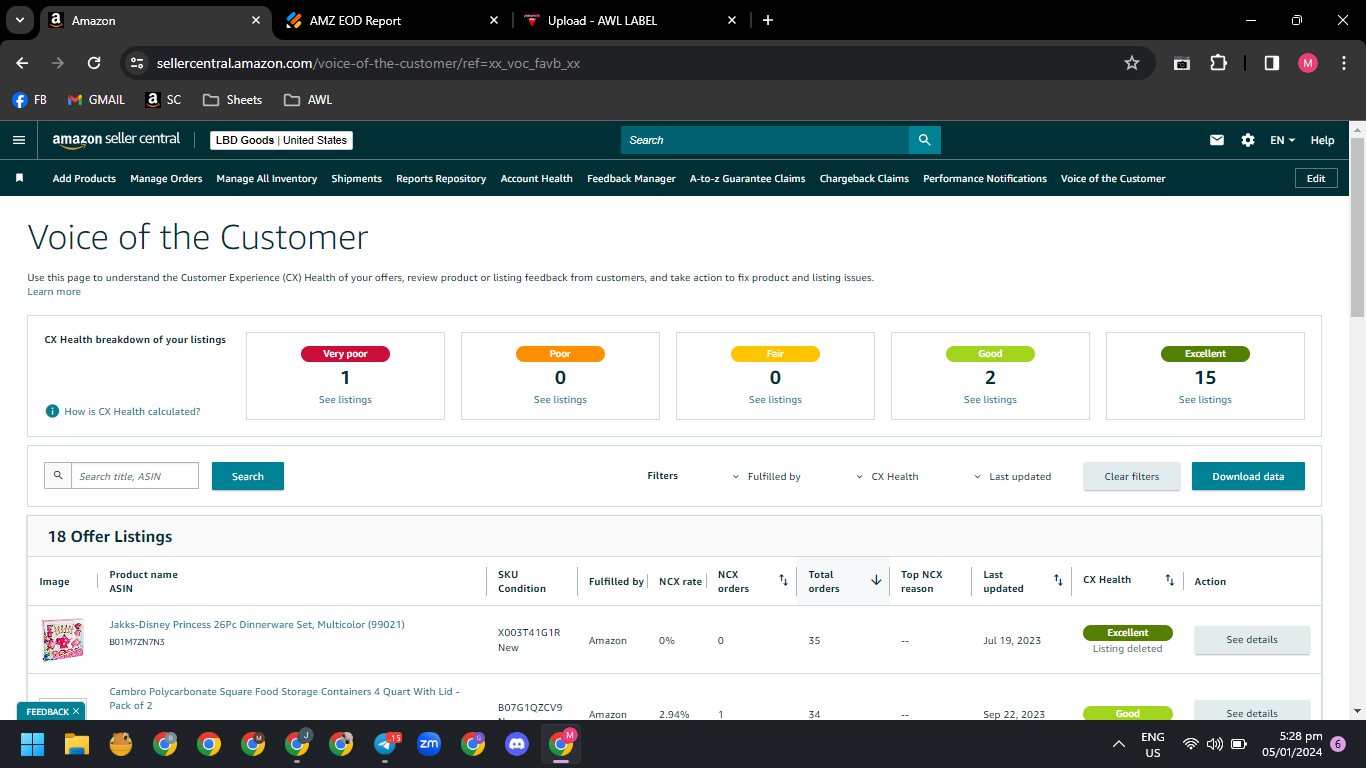
Task: Open the EN language dropdown
Action: pyautogui.click(x=1282, y=140)
